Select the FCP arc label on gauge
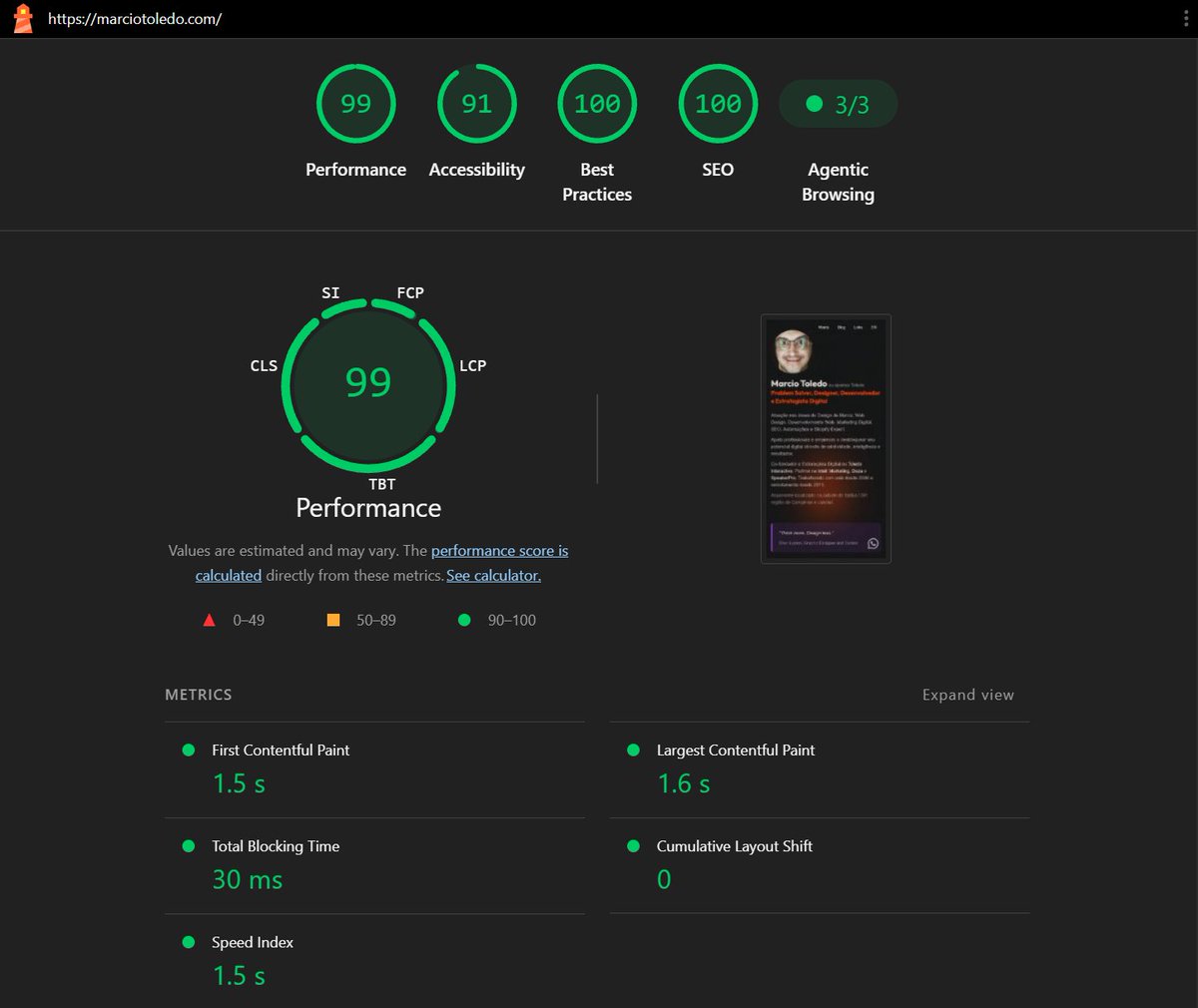The height and width of the screenshot is (1008, 1198). coord(410,292)
